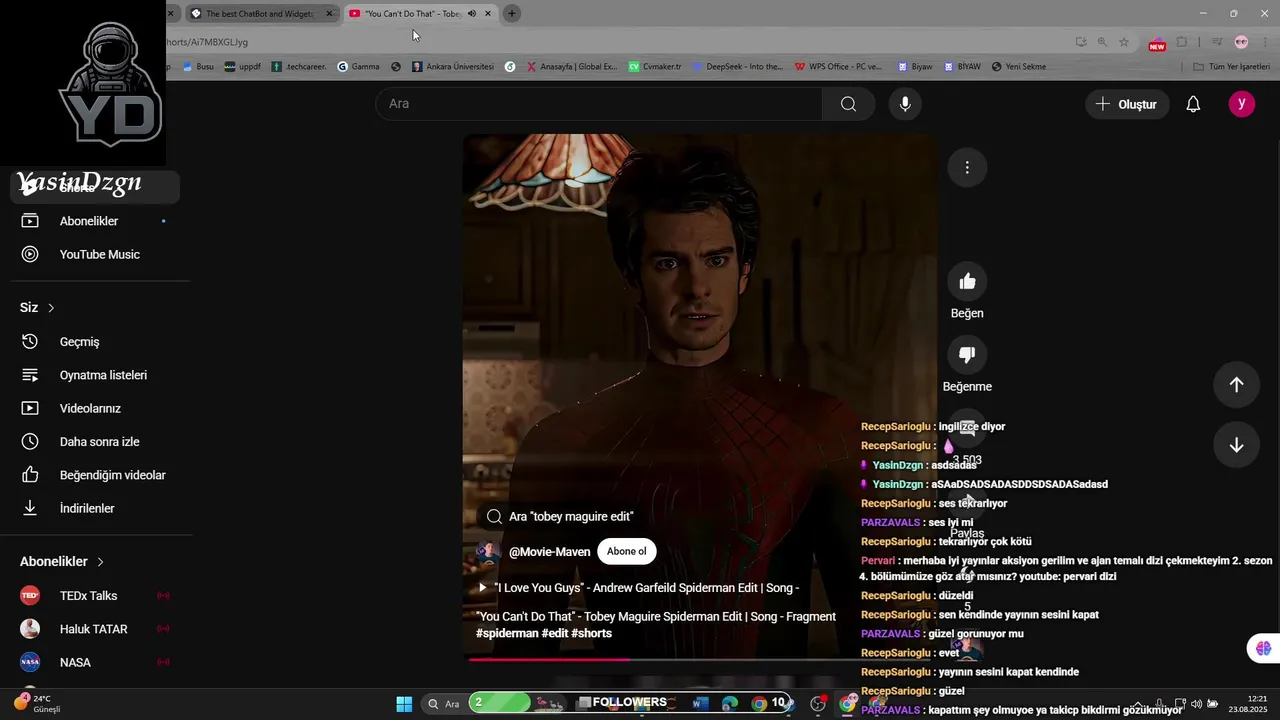Open the zoom magnifier in address bar

[1102, 42]
